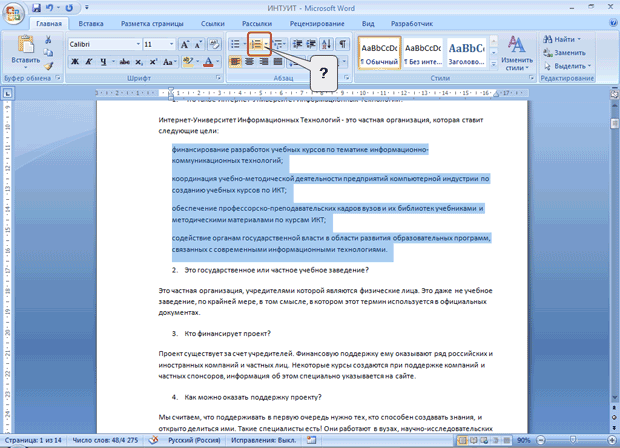Click the multilevel list icon
The image size is (620, 448).
278,44
